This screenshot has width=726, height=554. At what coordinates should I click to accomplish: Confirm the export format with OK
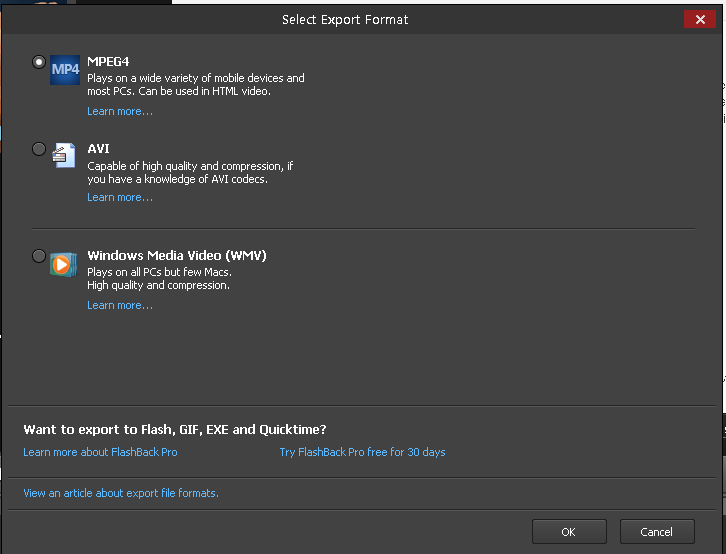569,532
